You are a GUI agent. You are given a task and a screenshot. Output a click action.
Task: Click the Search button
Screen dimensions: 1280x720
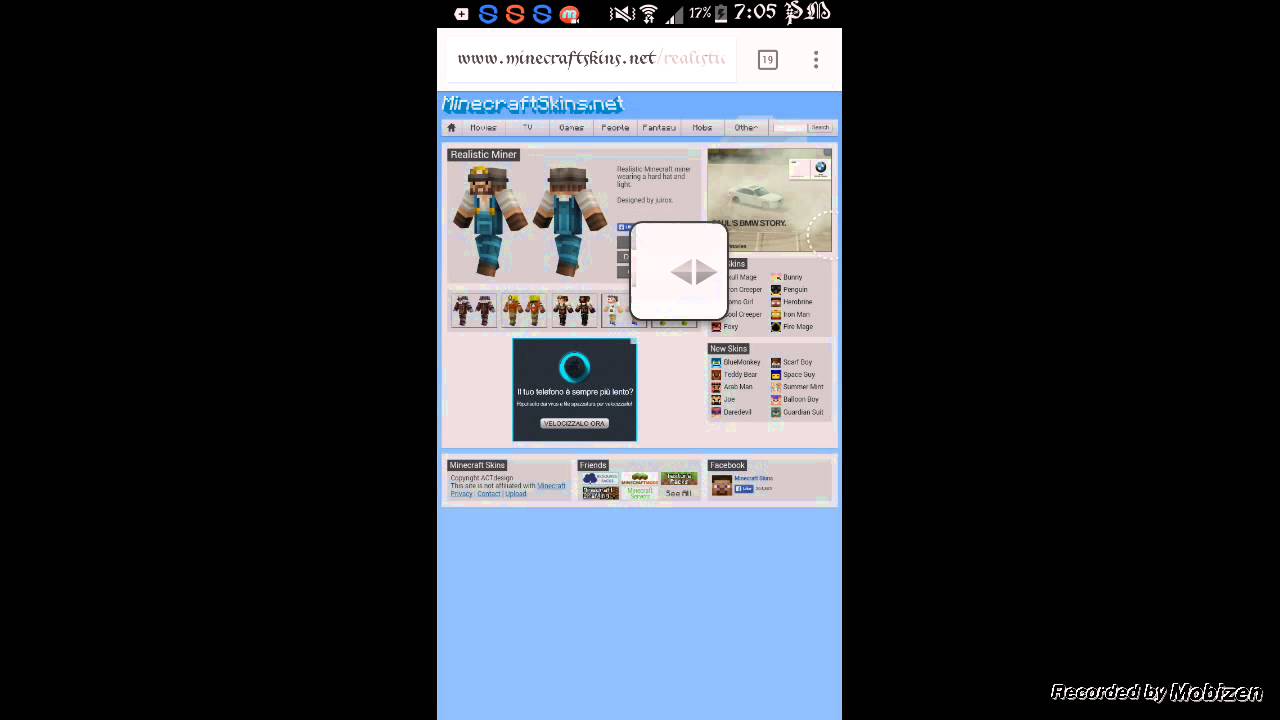(820, 128)
